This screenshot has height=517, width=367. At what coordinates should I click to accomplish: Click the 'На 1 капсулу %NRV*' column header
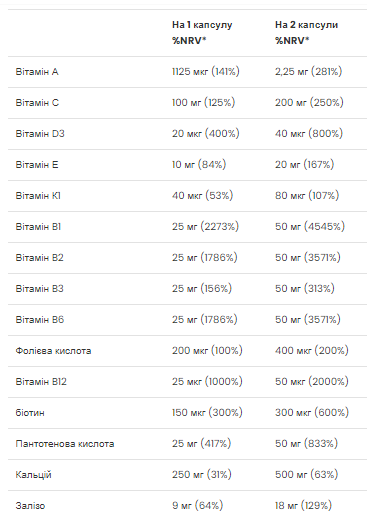[x=202, y=32]
